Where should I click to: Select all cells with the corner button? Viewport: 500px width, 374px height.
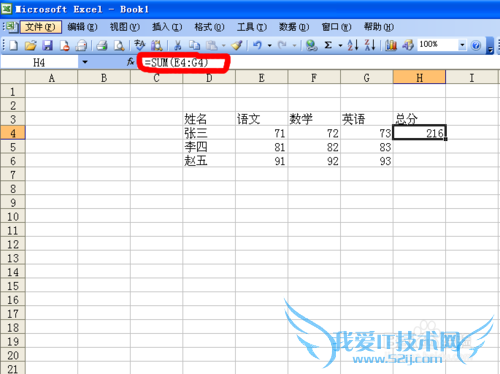click(13, 77)
